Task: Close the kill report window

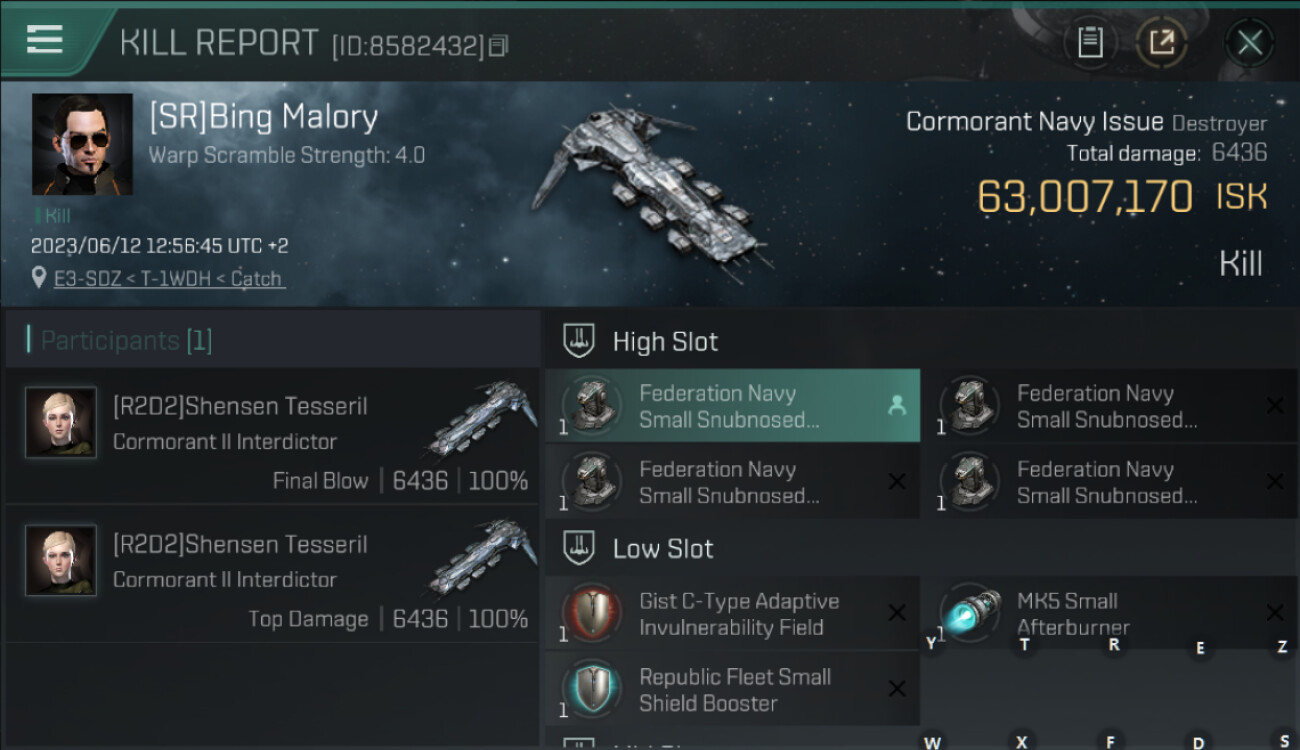Action: 1249,43
